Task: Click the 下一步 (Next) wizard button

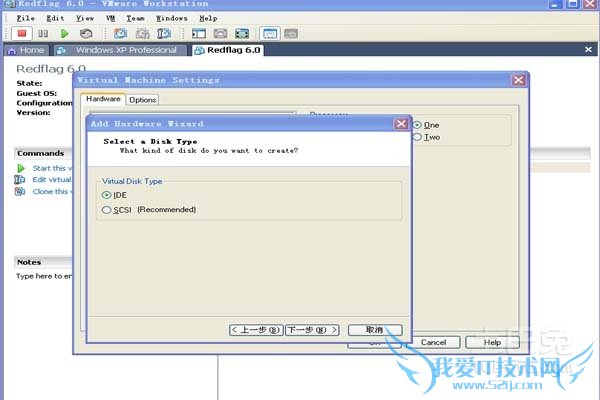Action: (312, 330)
